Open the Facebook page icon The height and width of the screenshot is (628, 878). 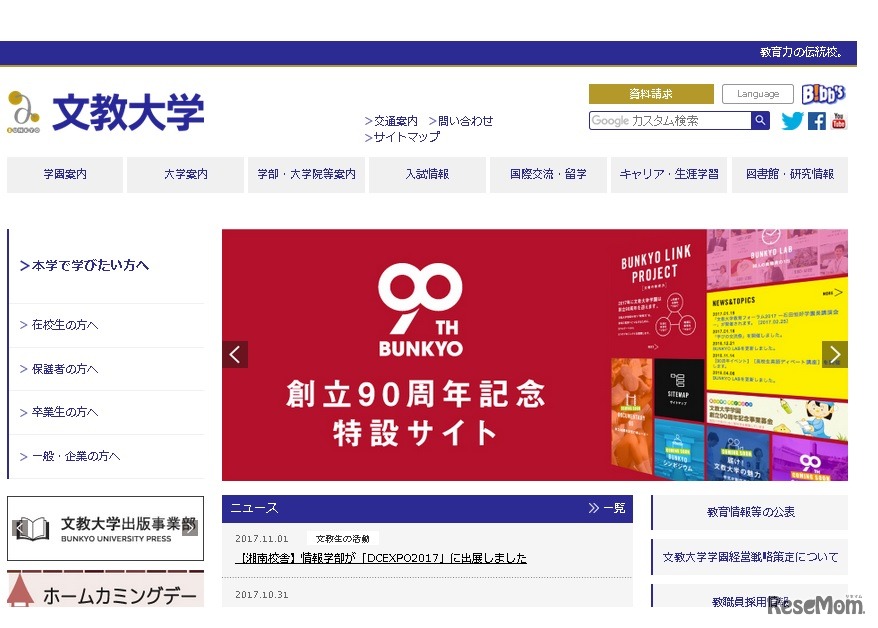[x=816, y=120]
